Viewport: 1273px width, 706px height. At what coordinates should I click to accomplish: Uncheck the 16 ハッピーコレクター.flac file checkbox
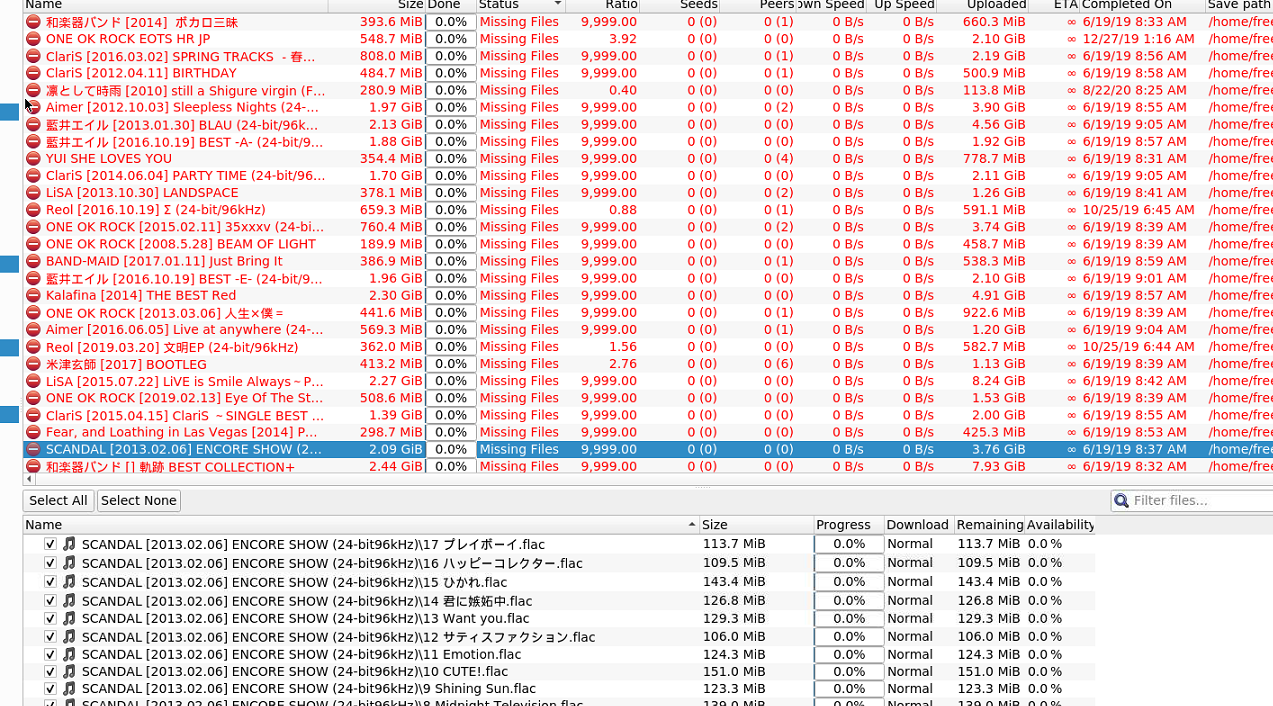[50, 563]
